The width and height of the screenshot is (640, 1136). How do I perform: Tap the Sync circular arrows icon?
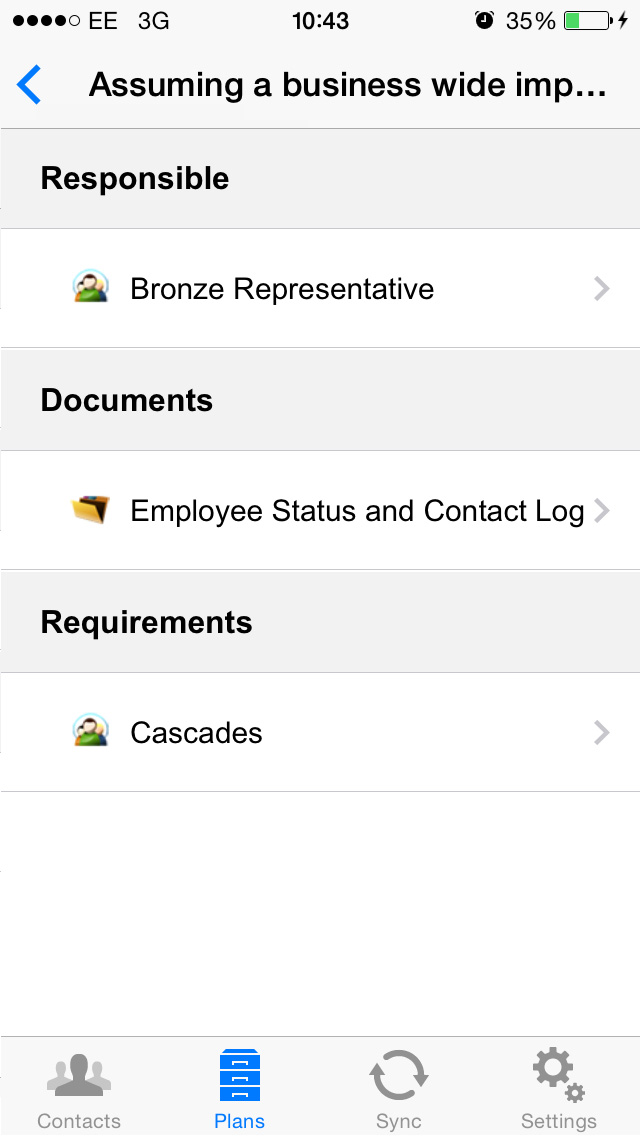pos(399,1076)
